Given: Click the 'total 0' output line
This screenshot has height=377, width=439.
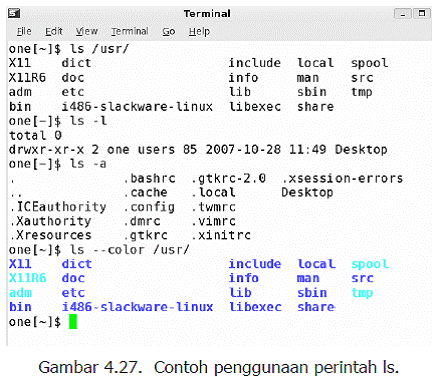Looking at the screenshot, I should click(x=35, y=135).
